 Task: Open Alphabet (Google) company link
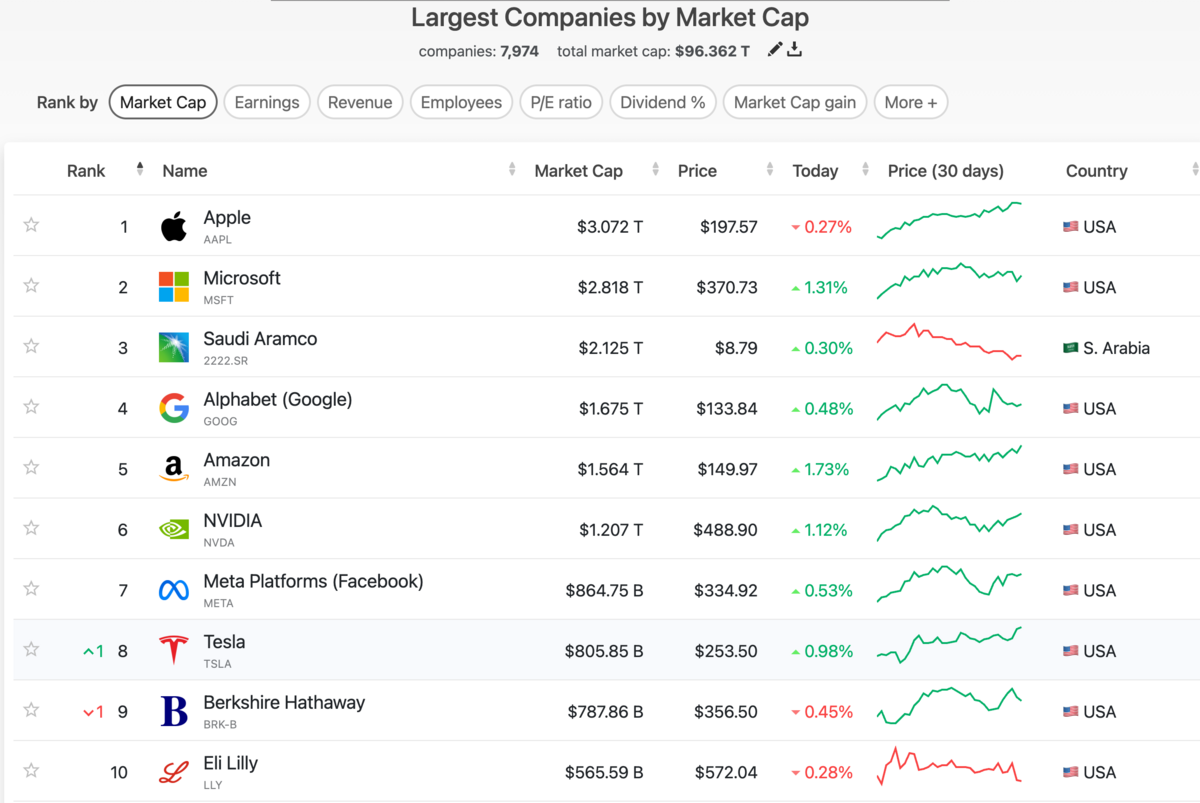point(278,399)
